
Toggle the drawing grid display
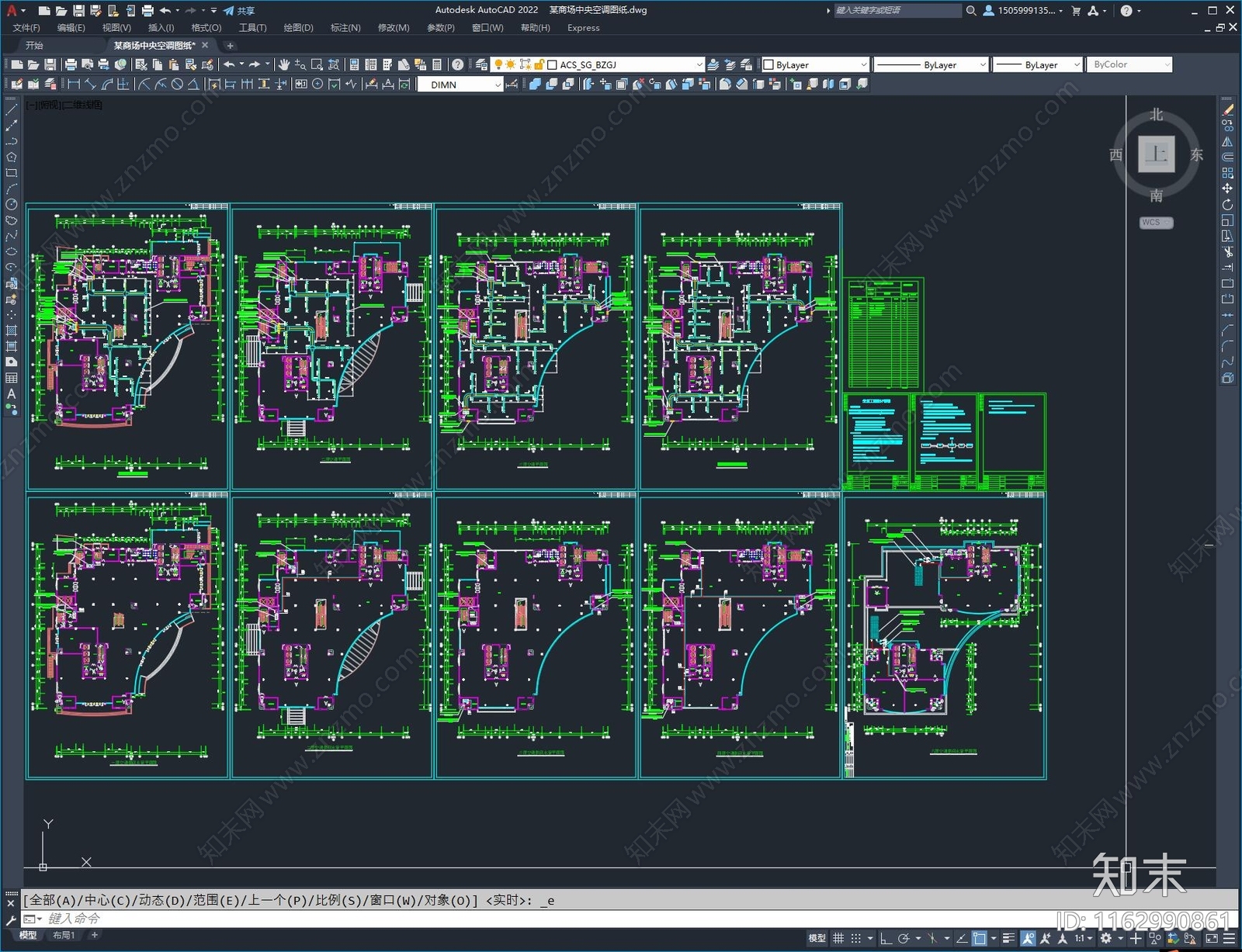tap(838, 938)
